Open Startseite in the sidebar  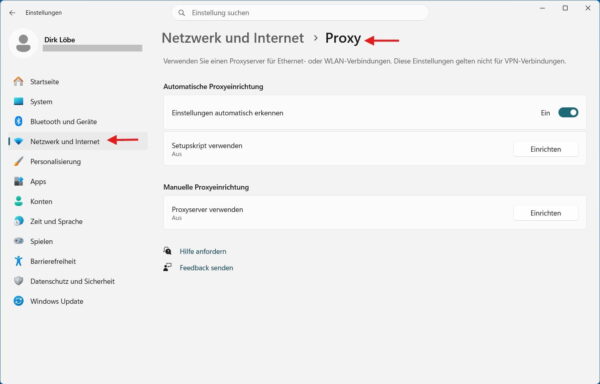[78, 81]
